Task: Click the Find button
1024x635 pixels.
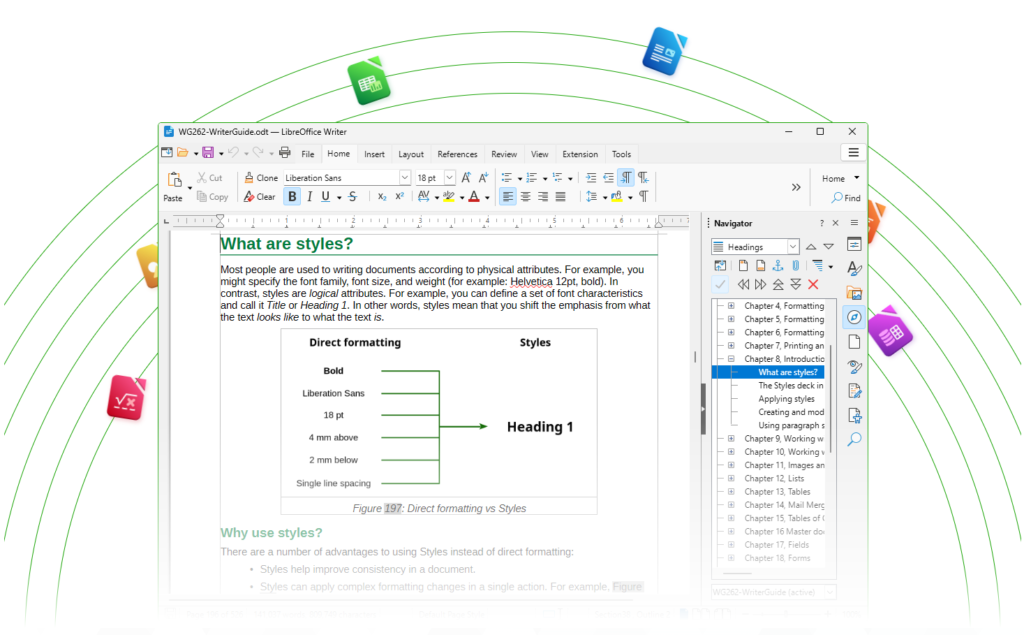Action: 846,197
